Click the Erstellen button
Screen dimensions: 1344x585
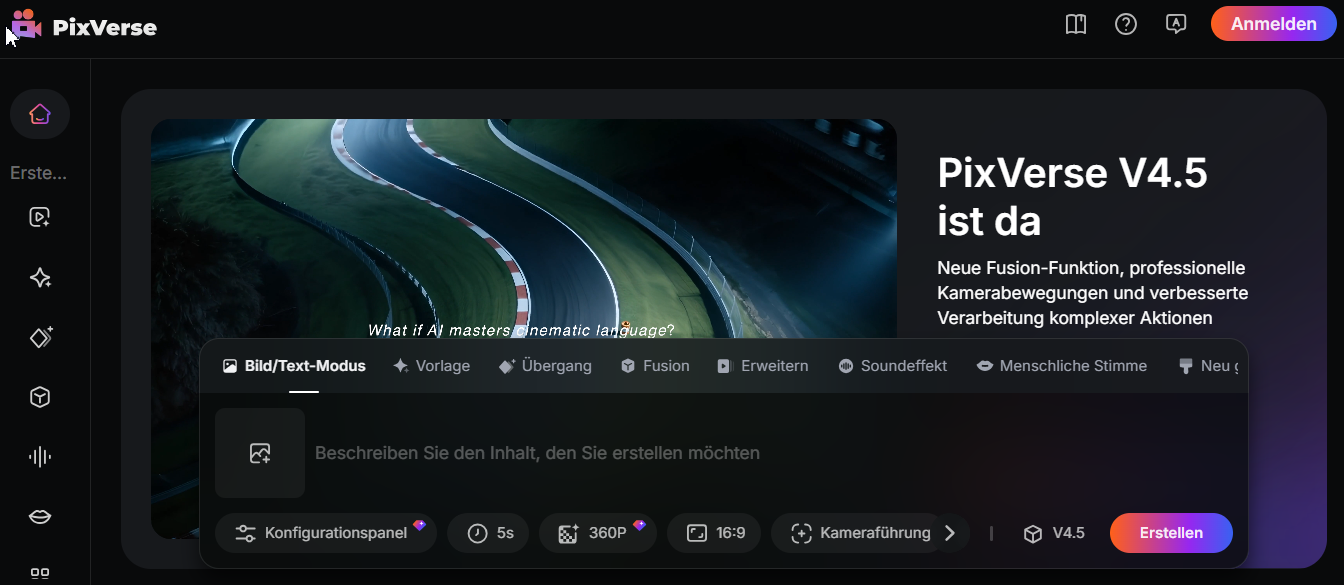tap(1171, 533)
